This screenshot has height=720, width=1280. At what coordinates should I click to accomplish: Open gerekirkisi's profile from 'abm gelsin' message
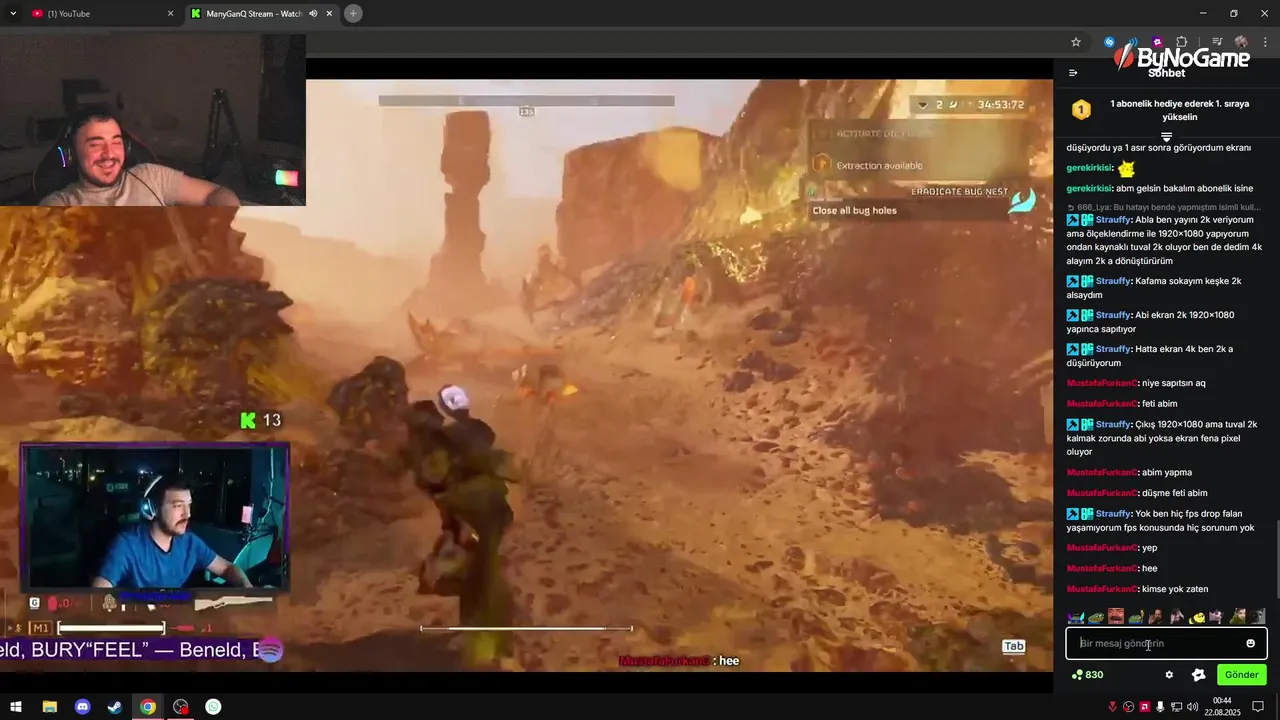click(x=1089, y=188)
